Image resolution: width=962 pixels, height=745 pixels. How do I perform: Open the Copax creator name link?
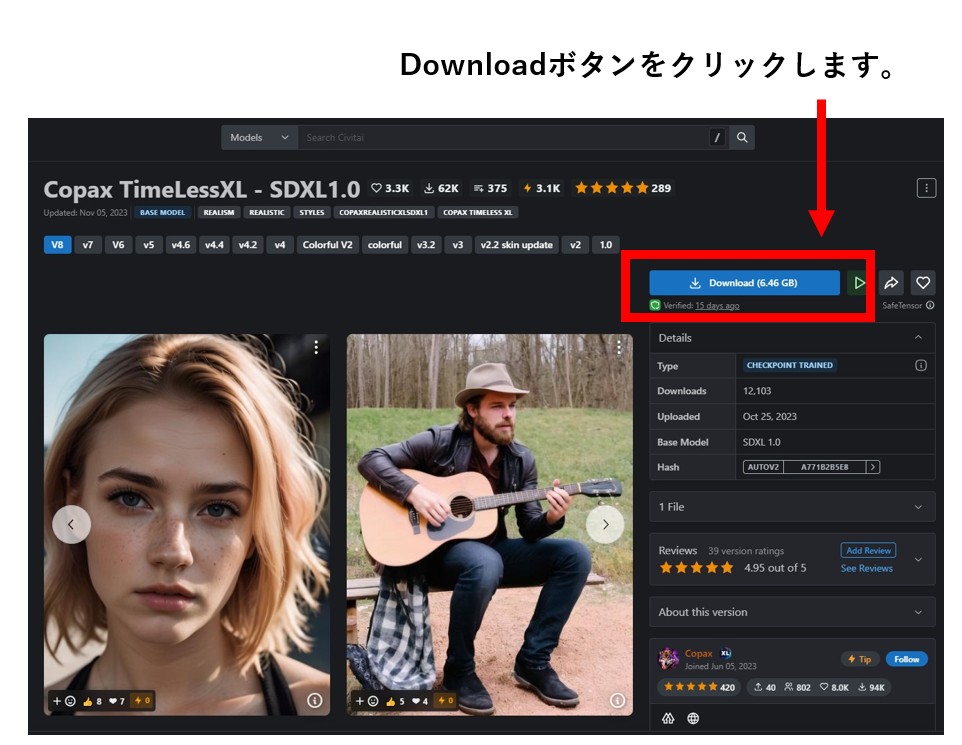coord(698,653)
